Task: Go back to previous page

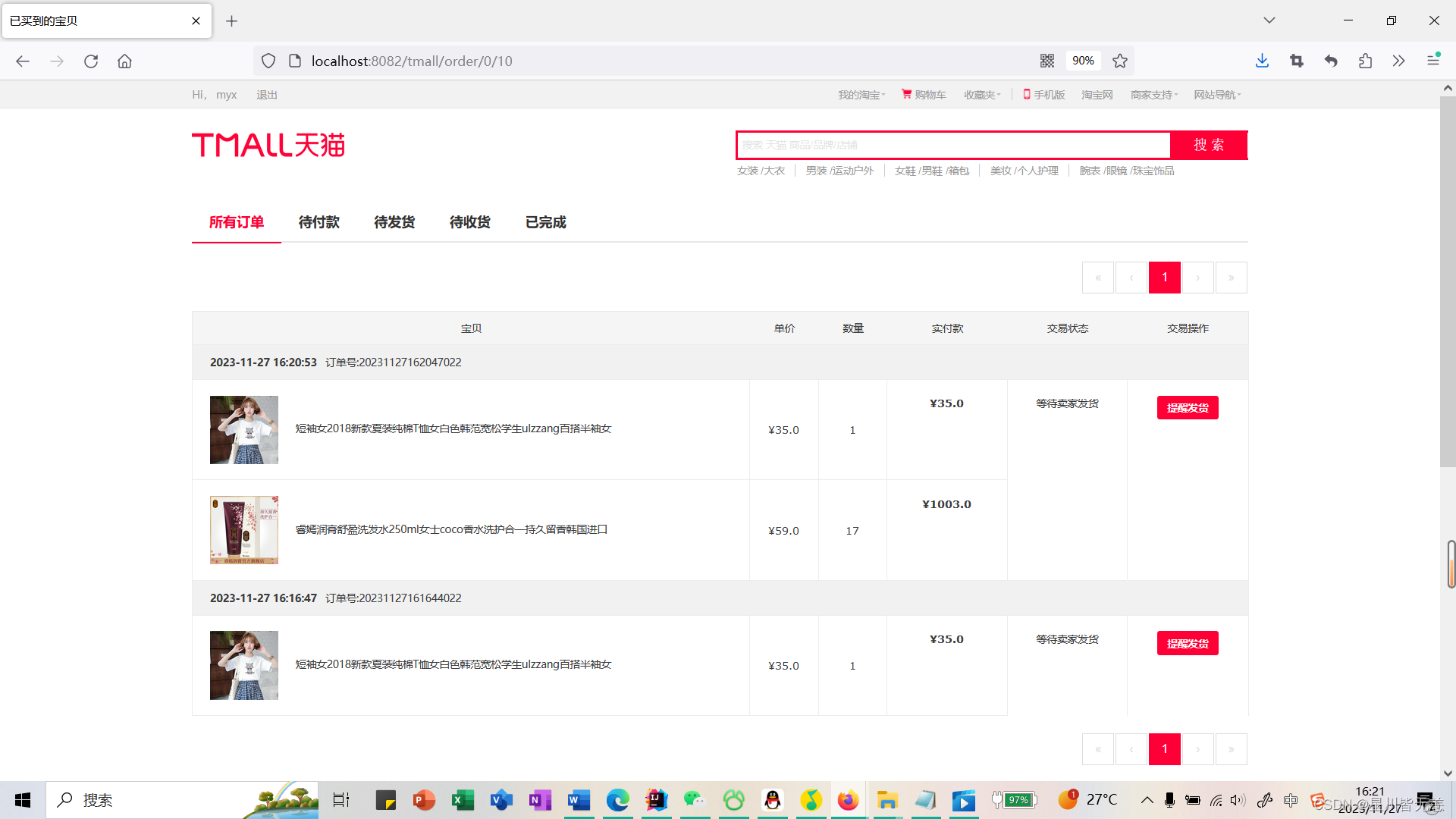Action: [23, 61]
